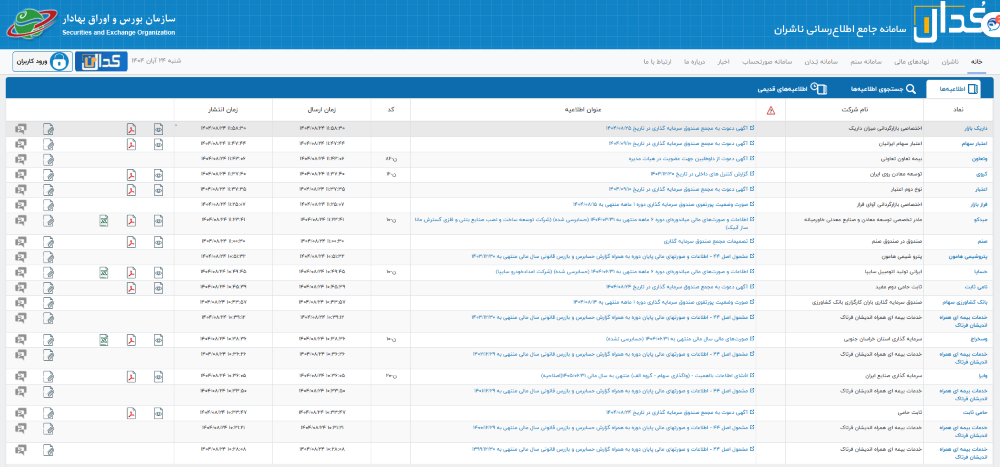Go to the نهادهای مالی menu item
The height and width of the screenshot is (467, 1000).
click(911, 61)
